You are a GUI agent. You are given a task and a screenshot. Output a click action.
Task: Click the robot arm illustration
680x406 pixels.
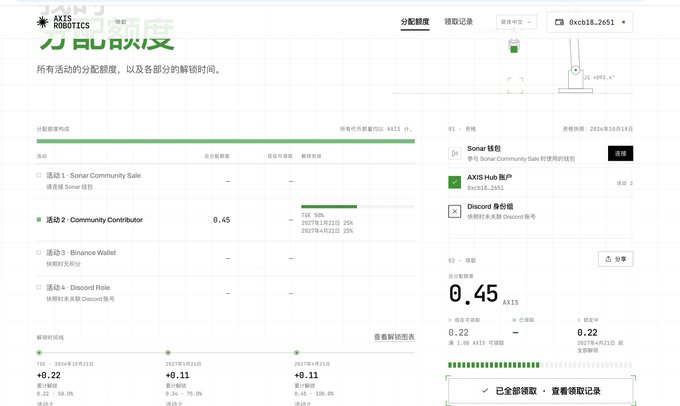(575, 65)
